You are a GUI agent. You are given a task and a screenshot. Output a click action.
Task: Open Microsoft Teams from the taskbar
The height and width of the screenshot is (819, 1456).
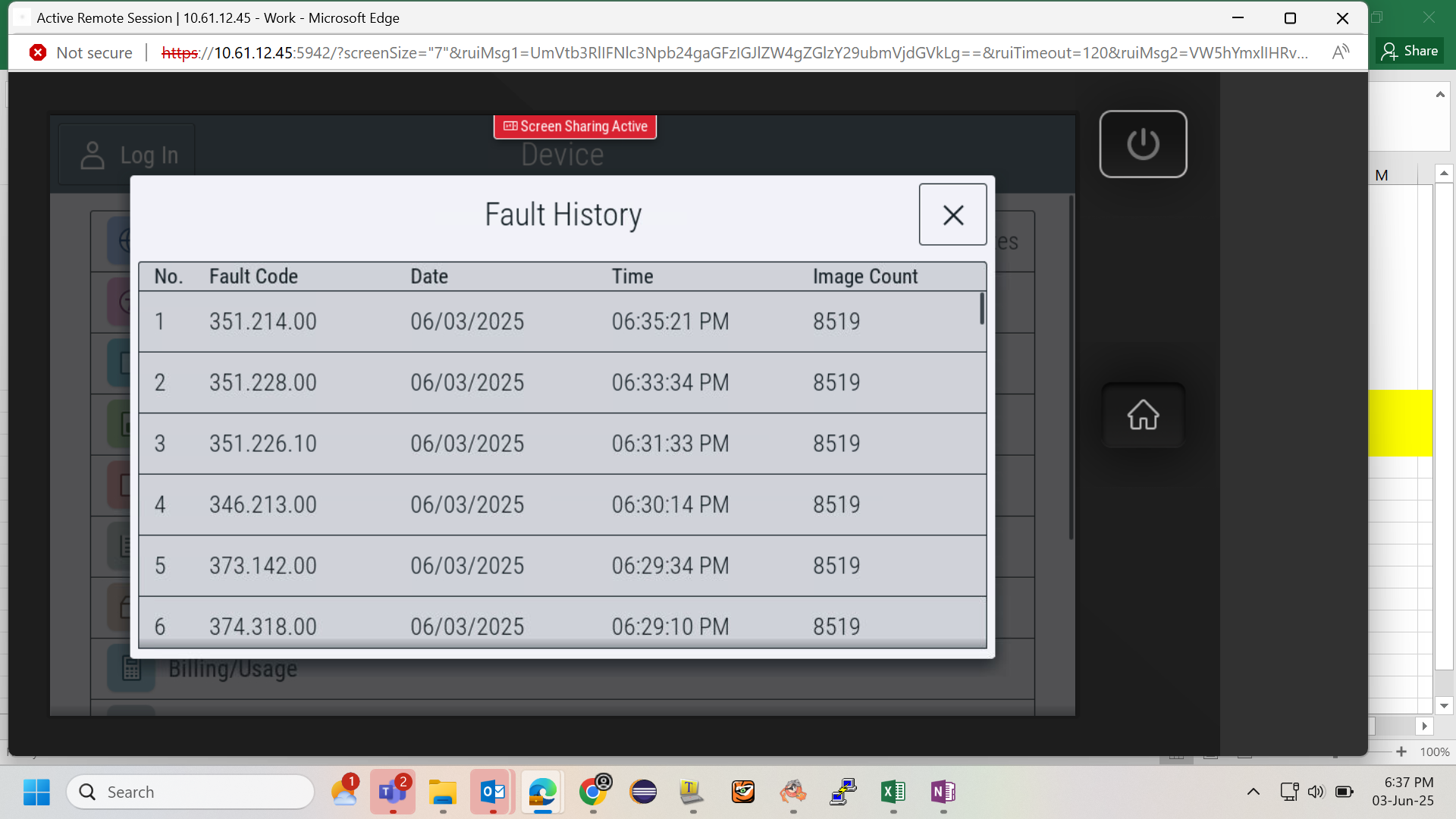tap(392, 792)
